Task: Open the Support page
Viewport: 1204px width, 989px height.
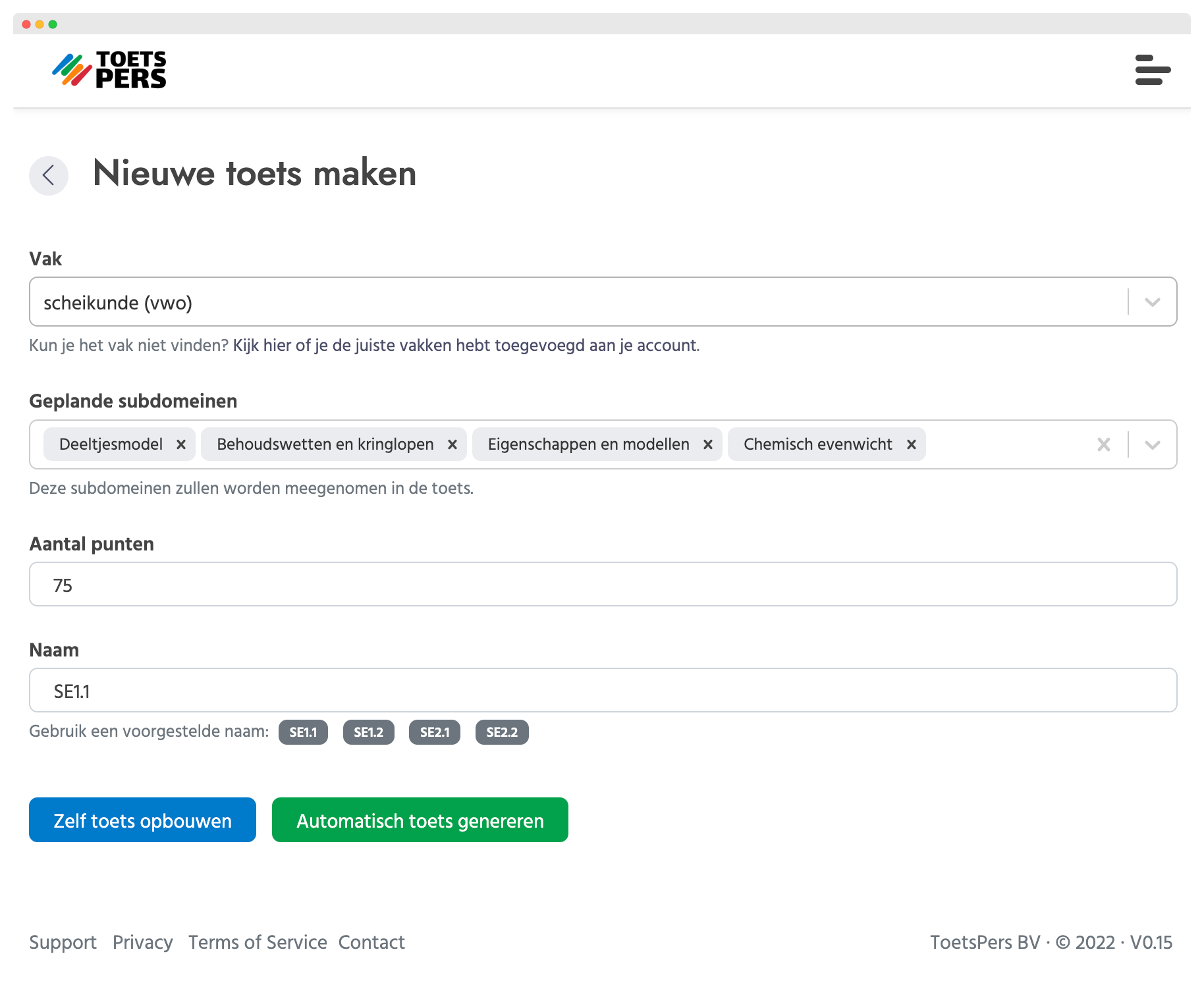Action: click(63, 943)
